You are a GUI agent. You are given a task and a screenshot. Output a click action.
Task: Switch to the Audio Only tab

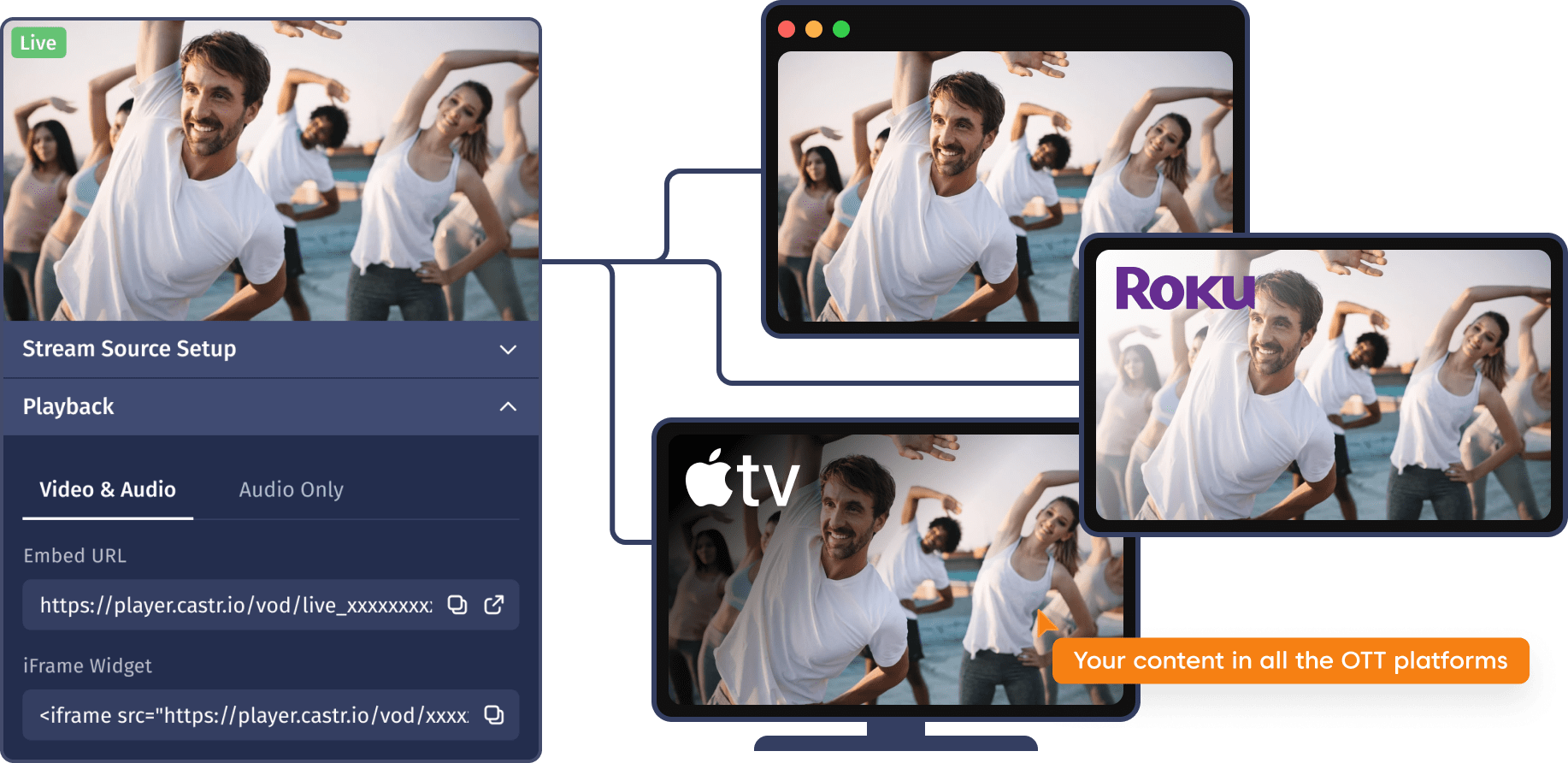291,489
